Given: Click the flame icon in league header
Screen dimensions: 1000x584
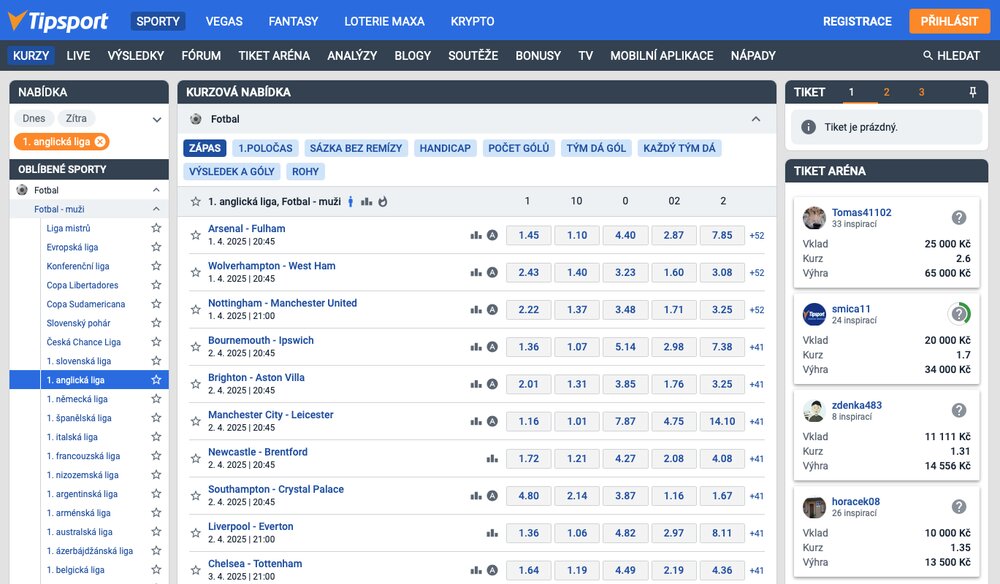Looking at the screenshot, I should tap(383, 202).
